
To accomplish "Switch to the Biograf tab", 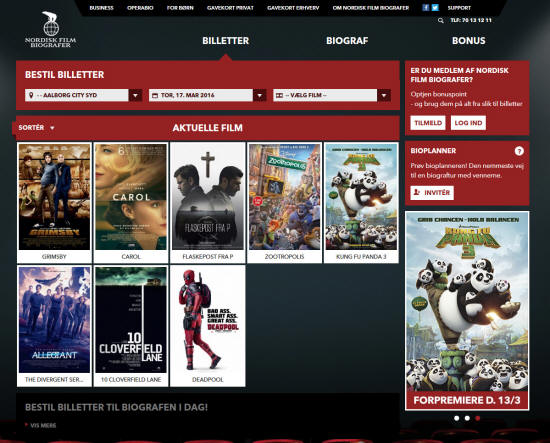I will coord(347,41).
